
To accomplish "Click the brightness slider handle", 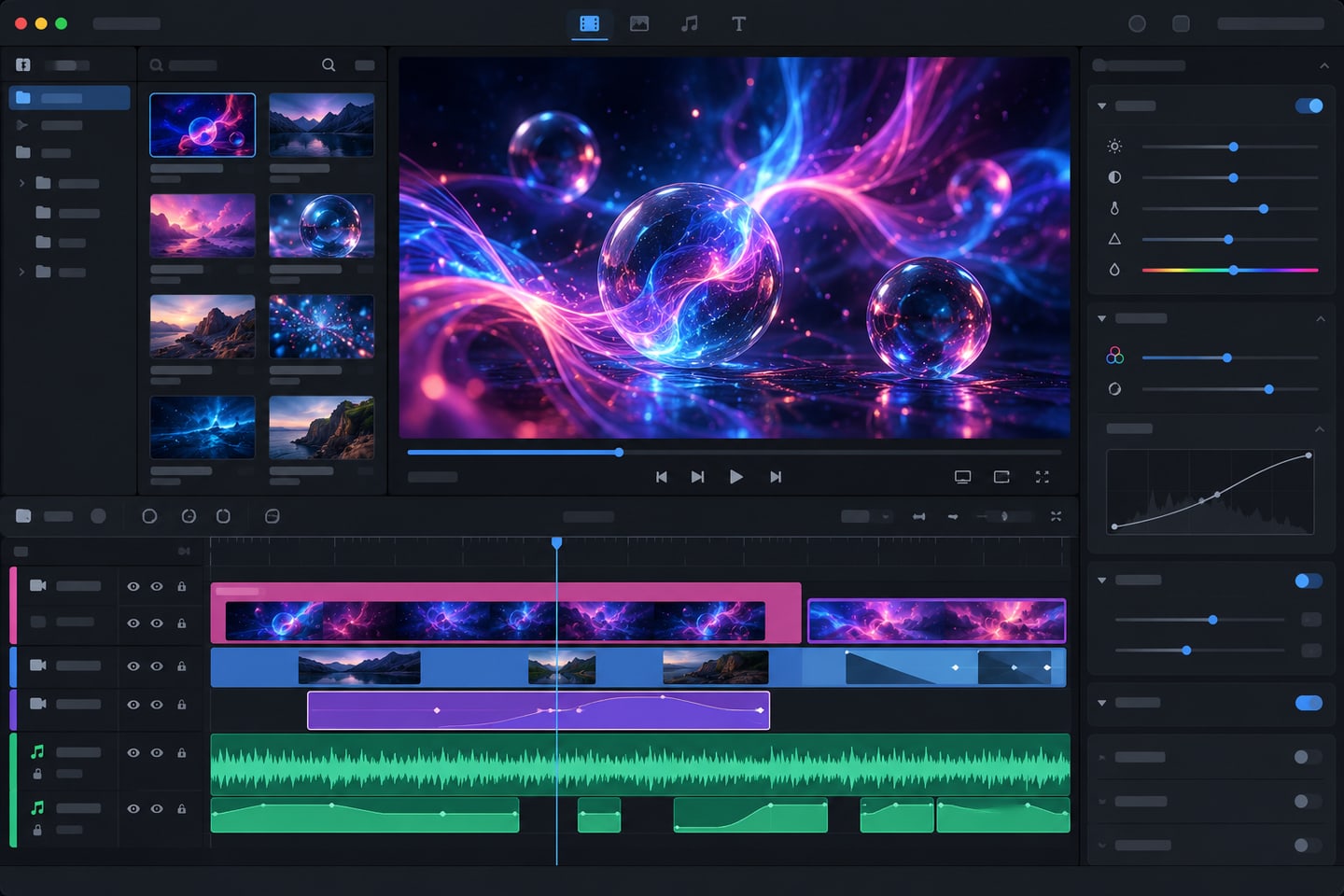I will coord(1233,147).
